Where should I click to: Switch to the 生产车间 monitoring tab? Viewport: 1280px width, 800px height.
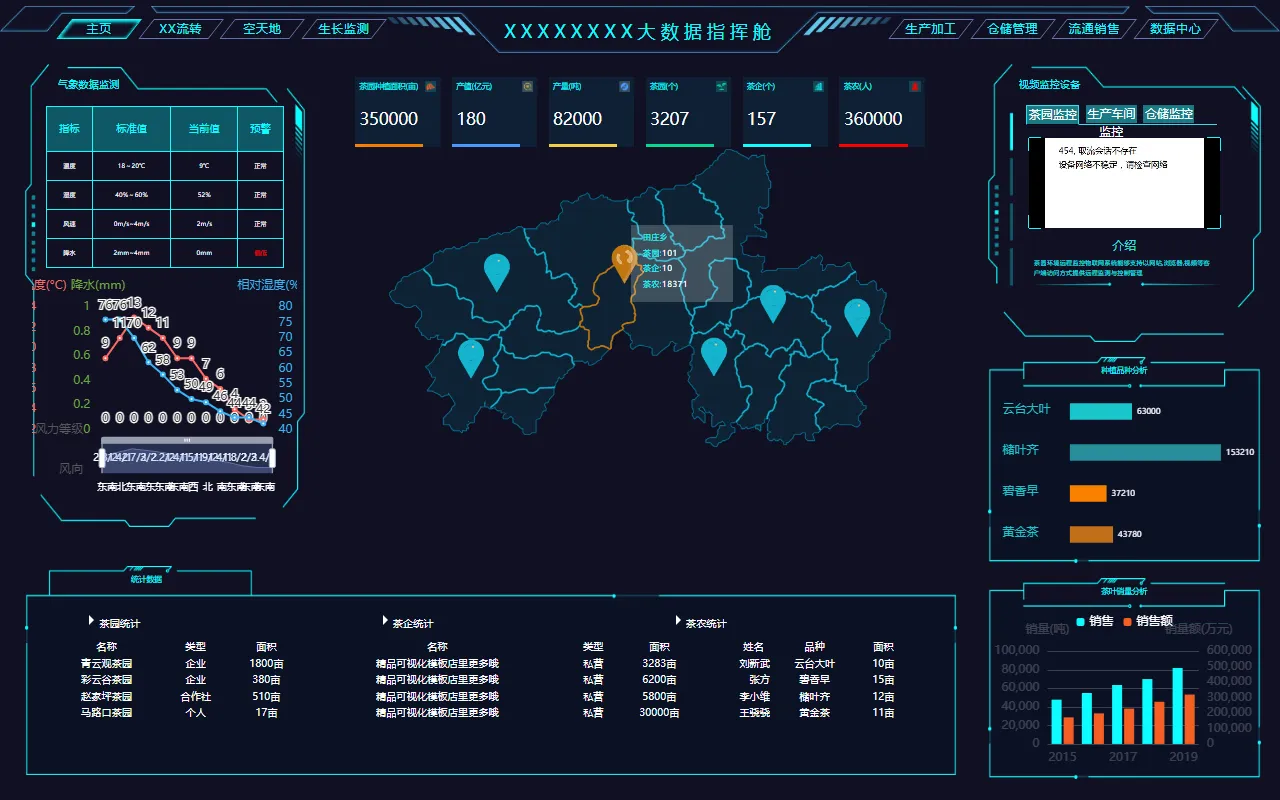pos(1111,114)
